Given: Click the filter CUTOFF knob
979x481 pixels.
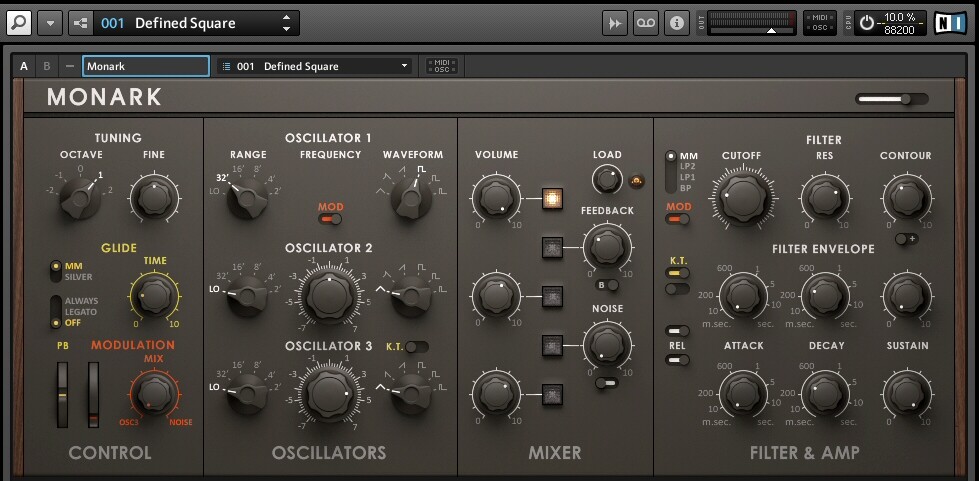Looking at the screenshot, I should 742,197.
